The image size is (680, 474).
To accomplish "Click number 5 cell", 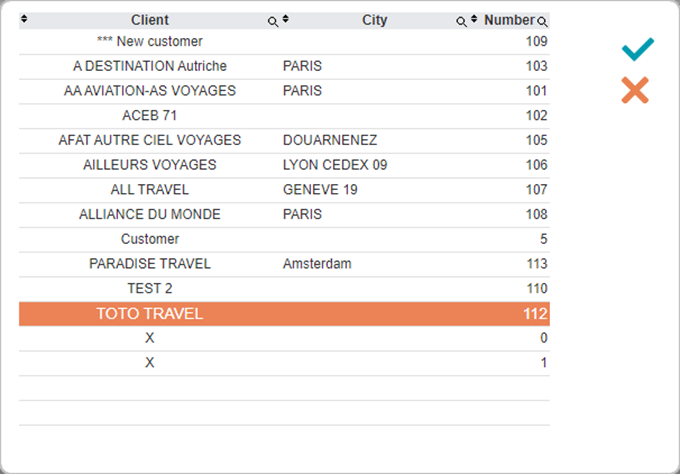I will 543,239.
